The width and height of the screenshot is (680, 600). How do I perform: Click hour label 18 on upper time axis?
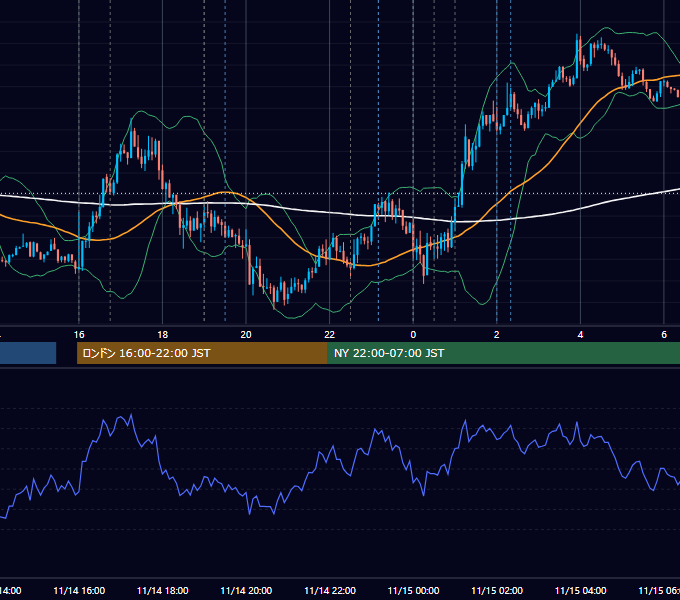pyautogui.click(x=162, y=335)
